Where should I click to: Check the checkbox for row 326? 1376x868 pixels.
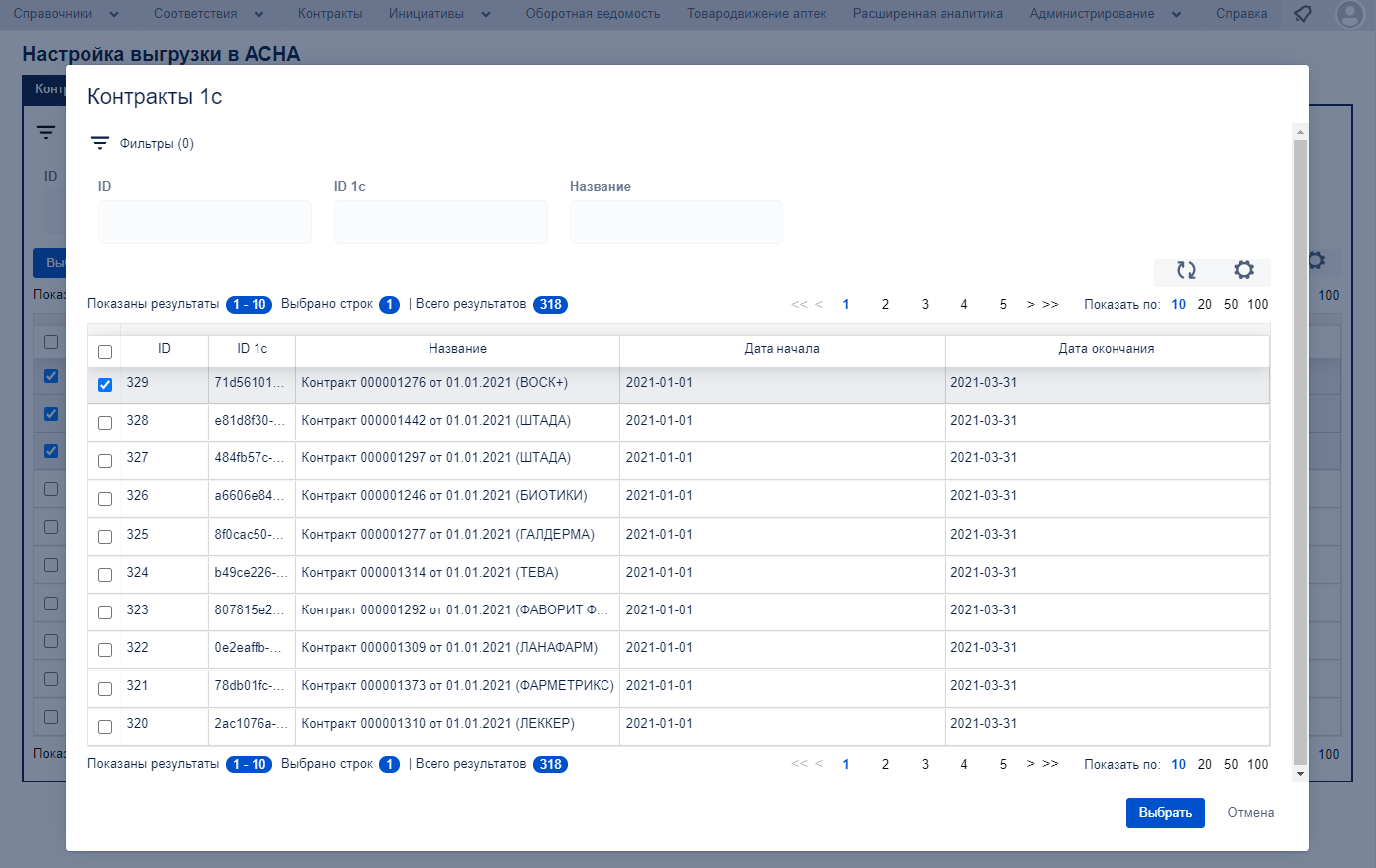tap(105, 498)
